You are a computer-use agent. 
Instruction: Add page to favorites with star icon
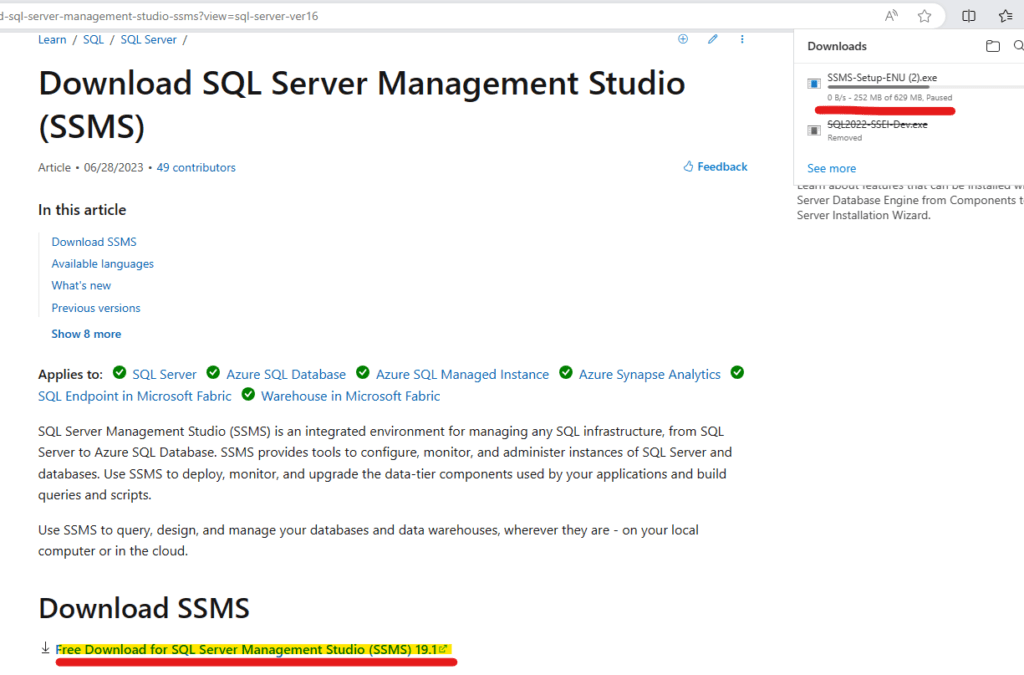point(924,16)
